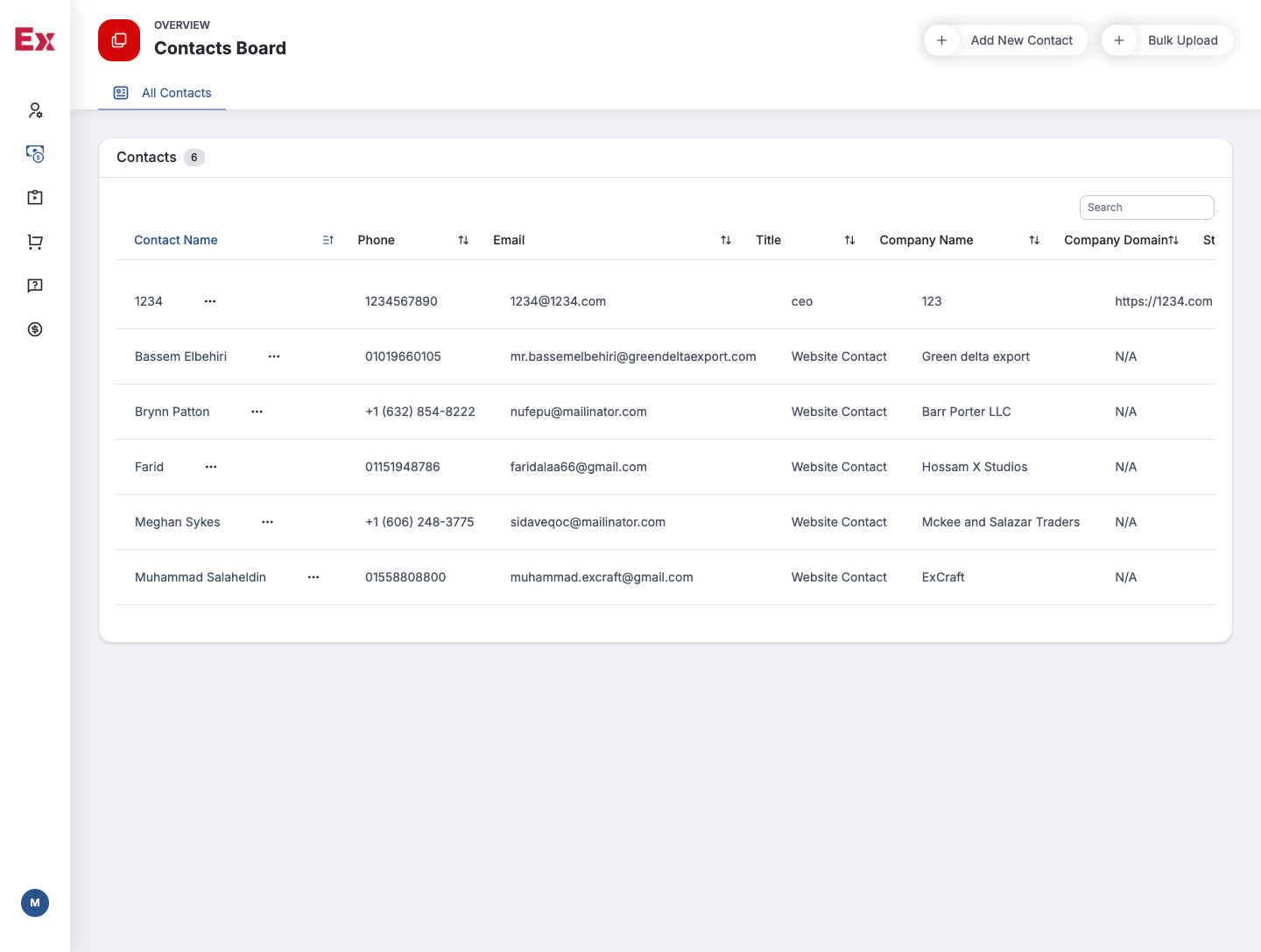
Task: Click the Phone column header text
Action: (x=377, y=240)
